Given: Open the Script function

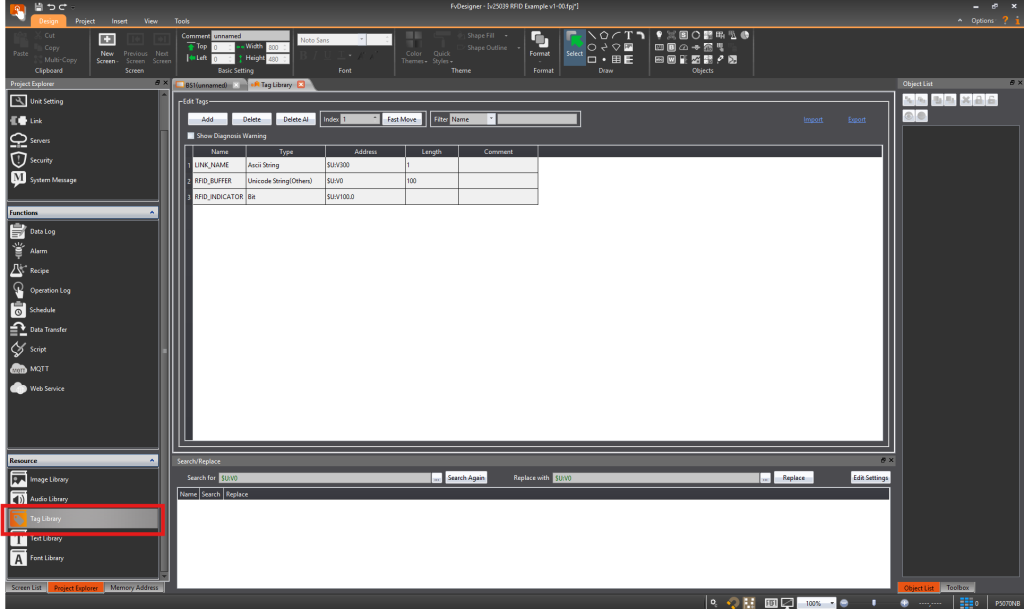Looking at the screenshot, I should tap(37, 349).
